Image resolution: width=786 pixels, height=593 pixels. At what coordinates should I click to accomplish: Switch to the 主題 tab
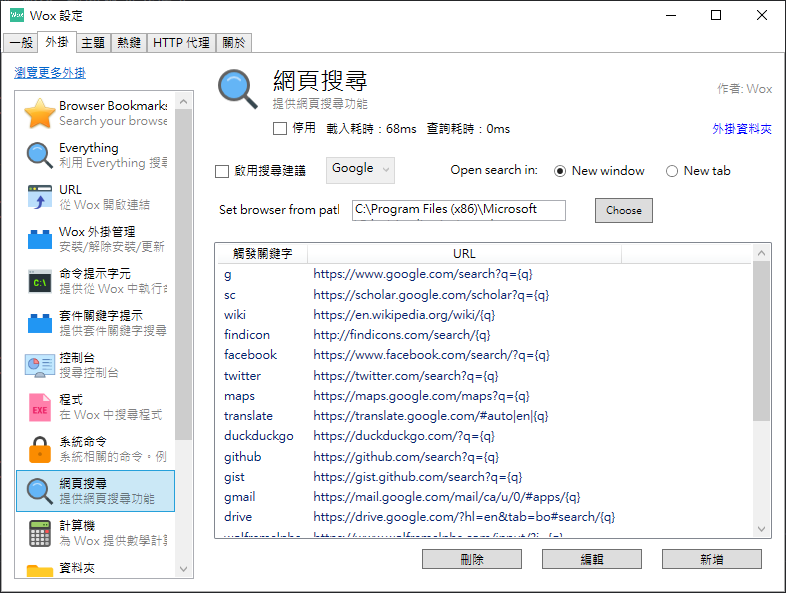coord(93,43)
